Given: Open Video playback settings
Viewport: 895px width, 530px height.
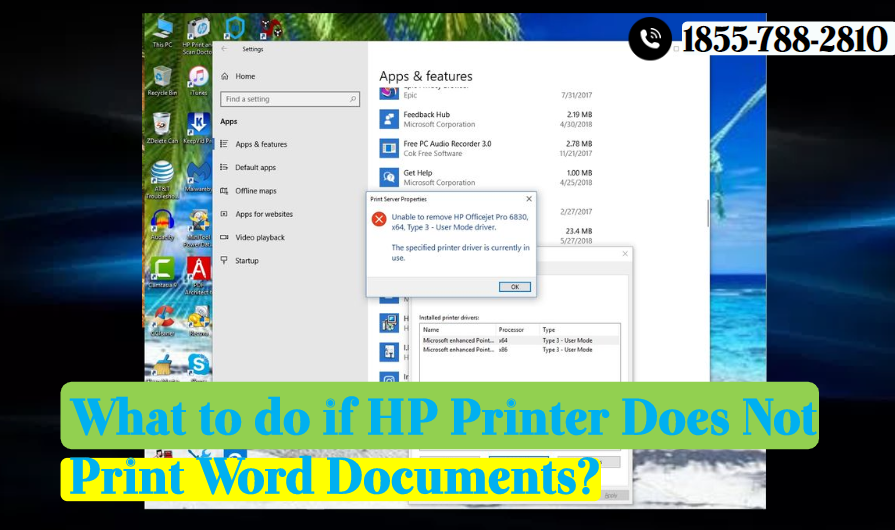Looking at the screenshot, I should pyautogui.click(x=260, y=238).
